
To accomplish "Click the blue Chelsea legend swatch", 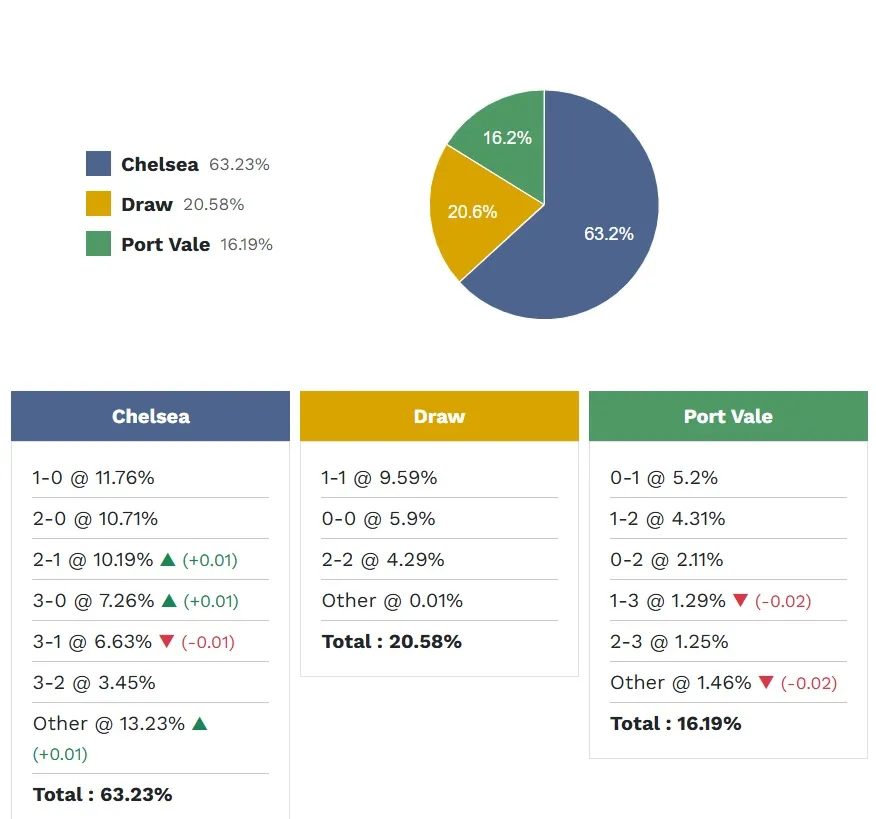I will pos(98,164).
